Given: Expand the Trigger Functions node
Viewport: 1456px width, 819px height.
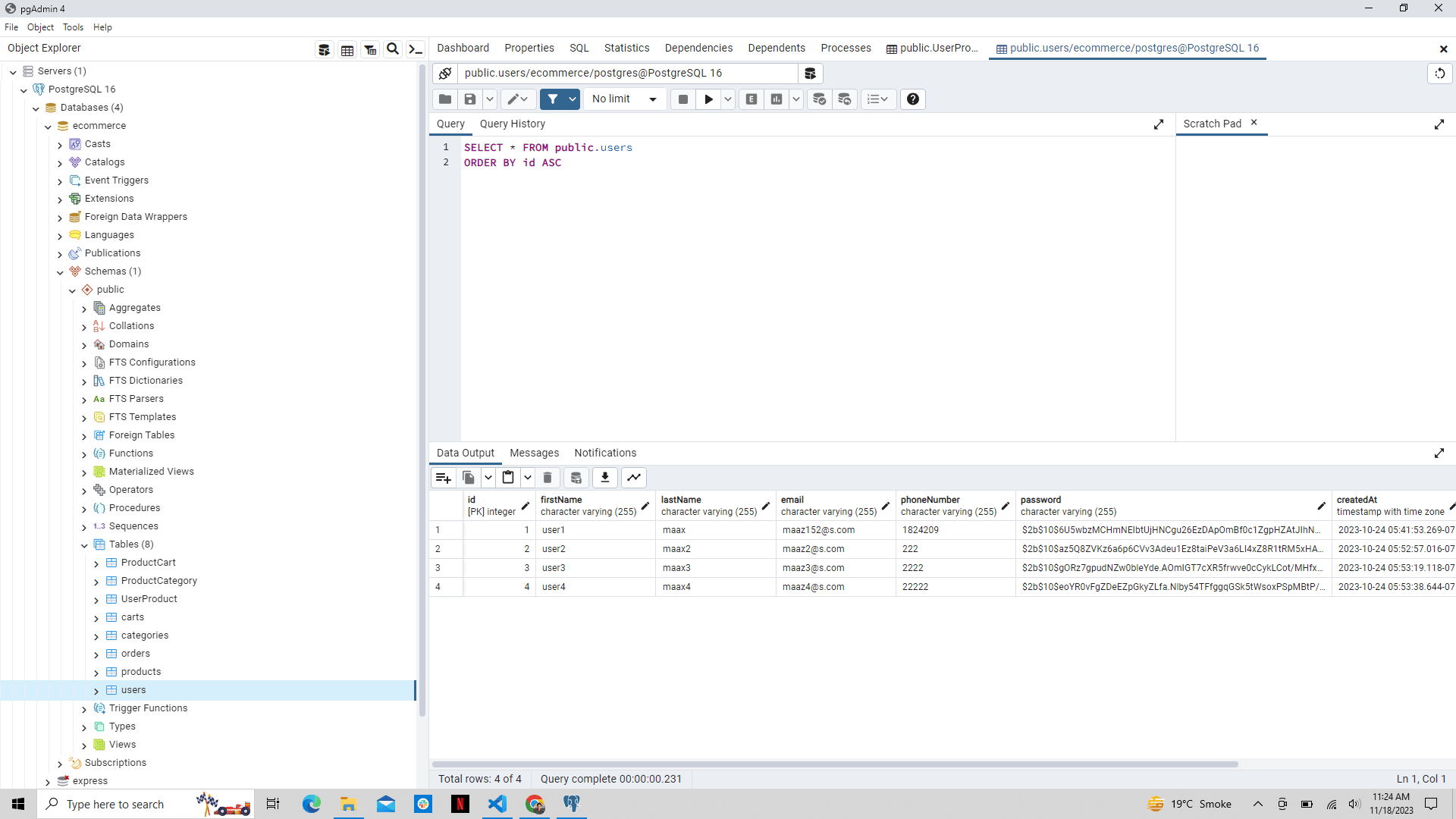Looking at the screenshot, I should 84,709.
